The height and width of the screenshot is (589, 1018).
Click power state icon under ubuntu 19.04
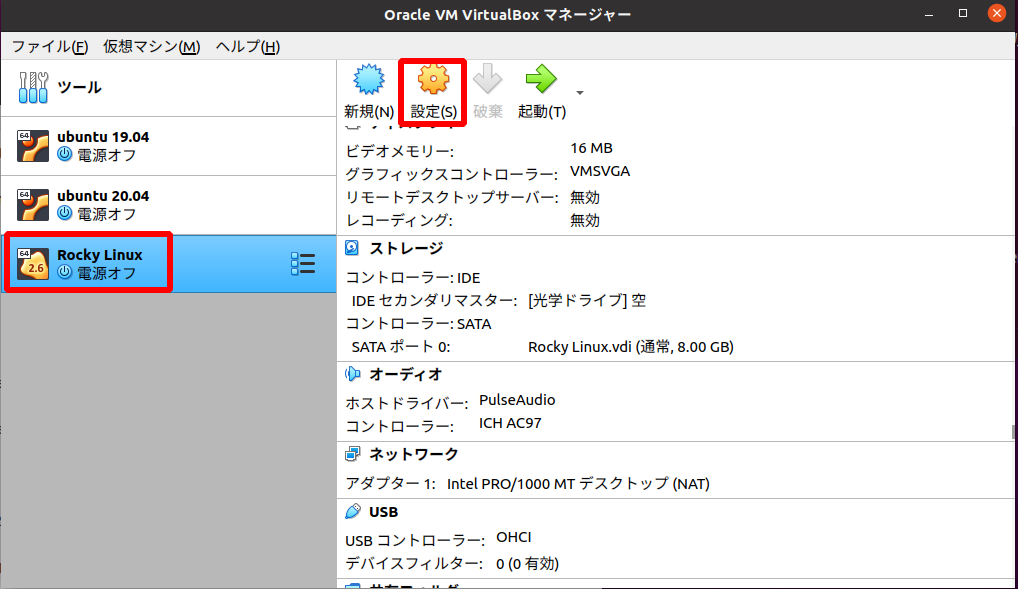pyautogui.click(x=64, y=154)
